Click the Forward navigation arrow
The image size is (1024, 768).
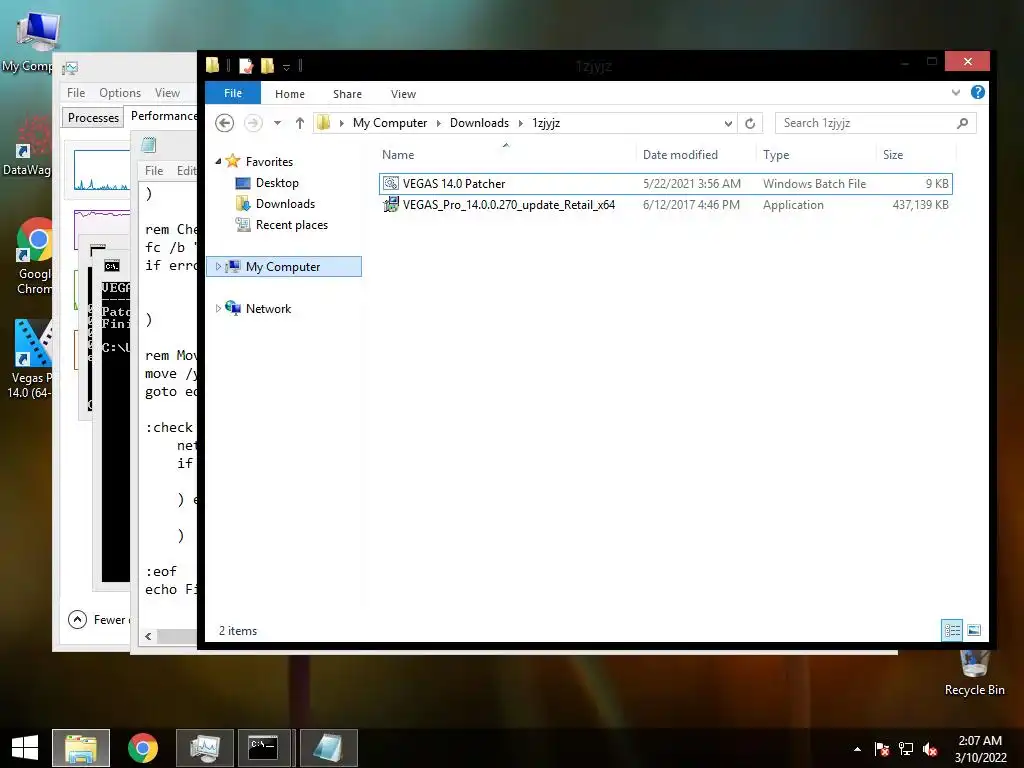253,123
